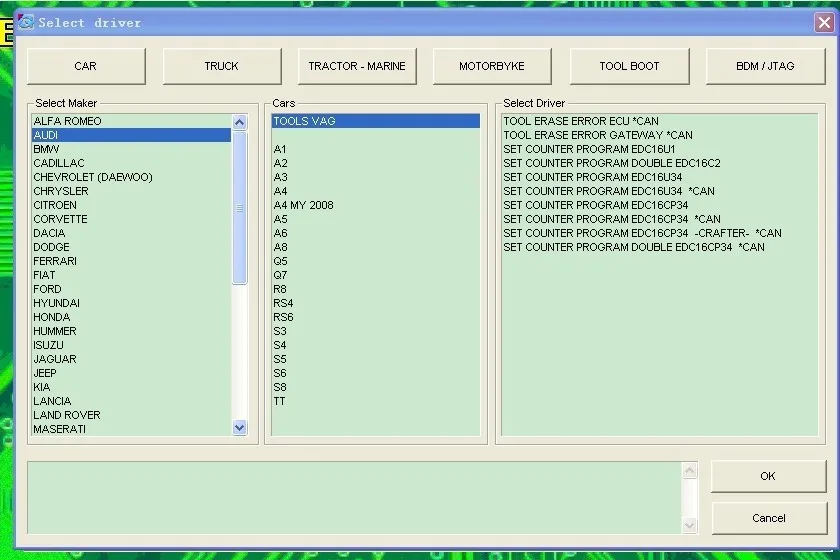Pick A6 from Cars list
Image resolution: width=840 pixels, height=560 pixels.
tap(376, 233)
